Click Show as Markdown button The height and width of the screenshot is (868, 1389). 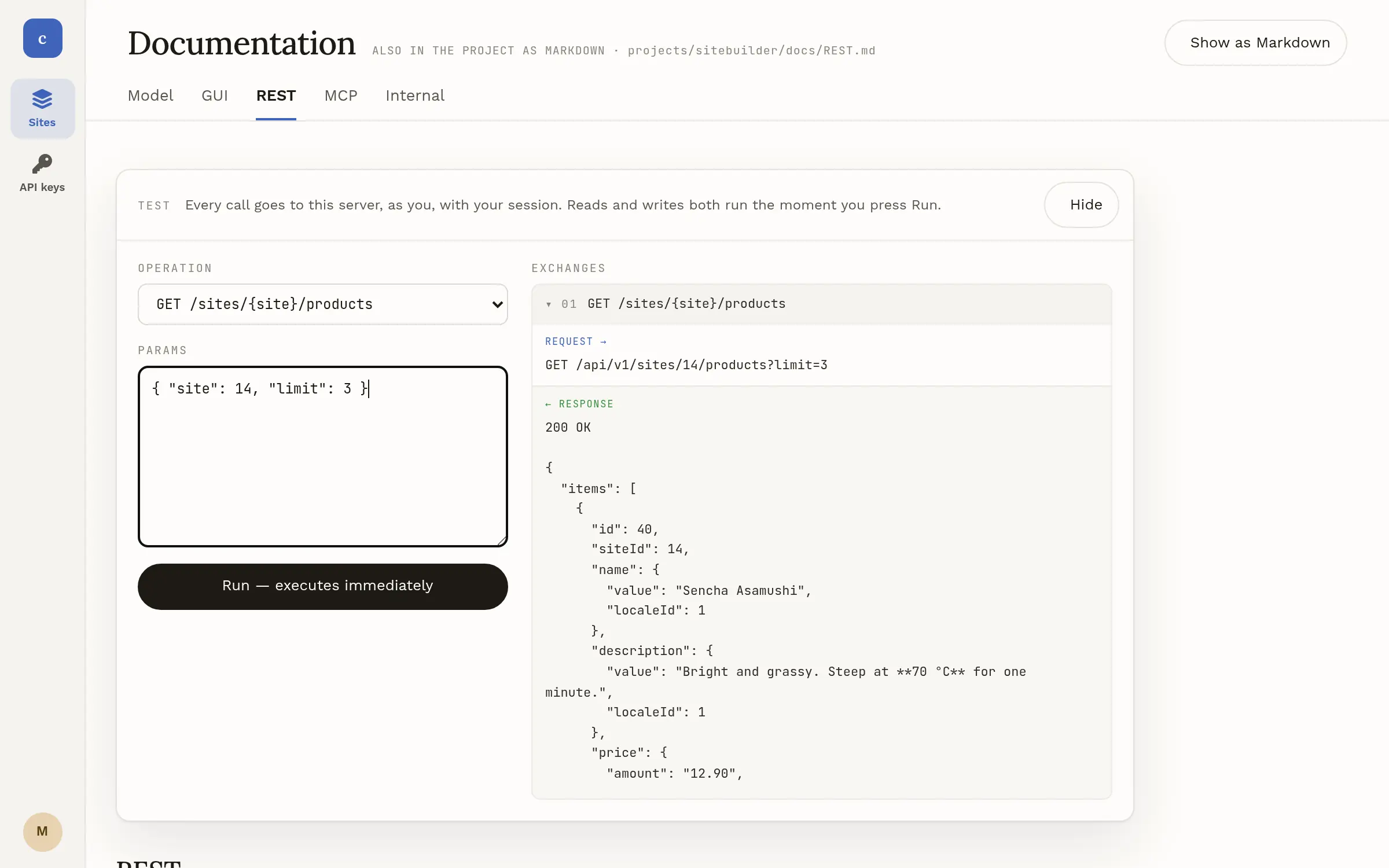coord(1255,43)
